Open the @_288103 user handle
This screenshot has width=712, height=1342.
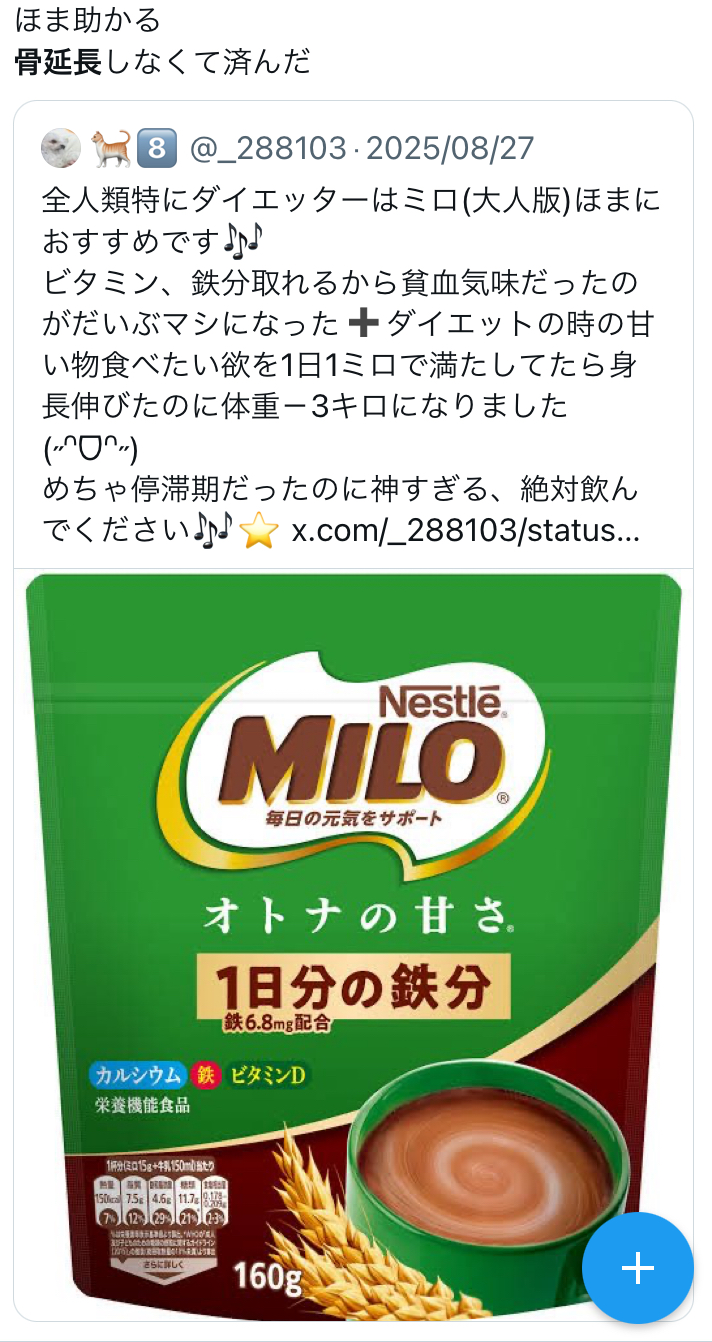click(x=265, y=150)
